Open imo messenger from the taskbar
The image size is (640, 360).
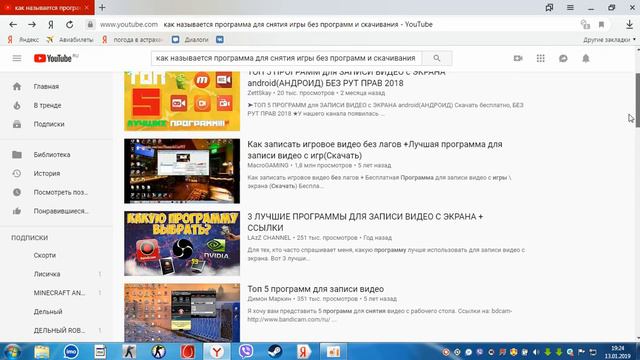(x=71, y=351)
